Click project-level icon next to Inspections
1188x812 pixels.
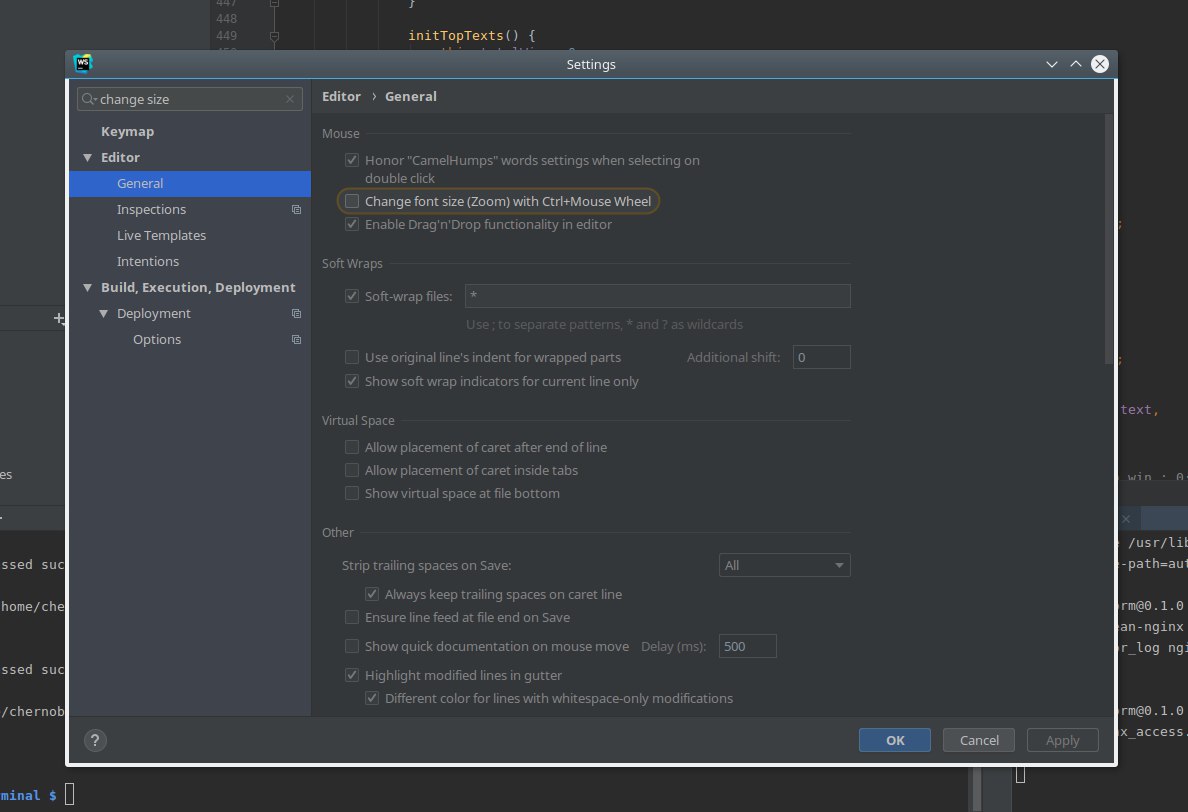(296, 210)
